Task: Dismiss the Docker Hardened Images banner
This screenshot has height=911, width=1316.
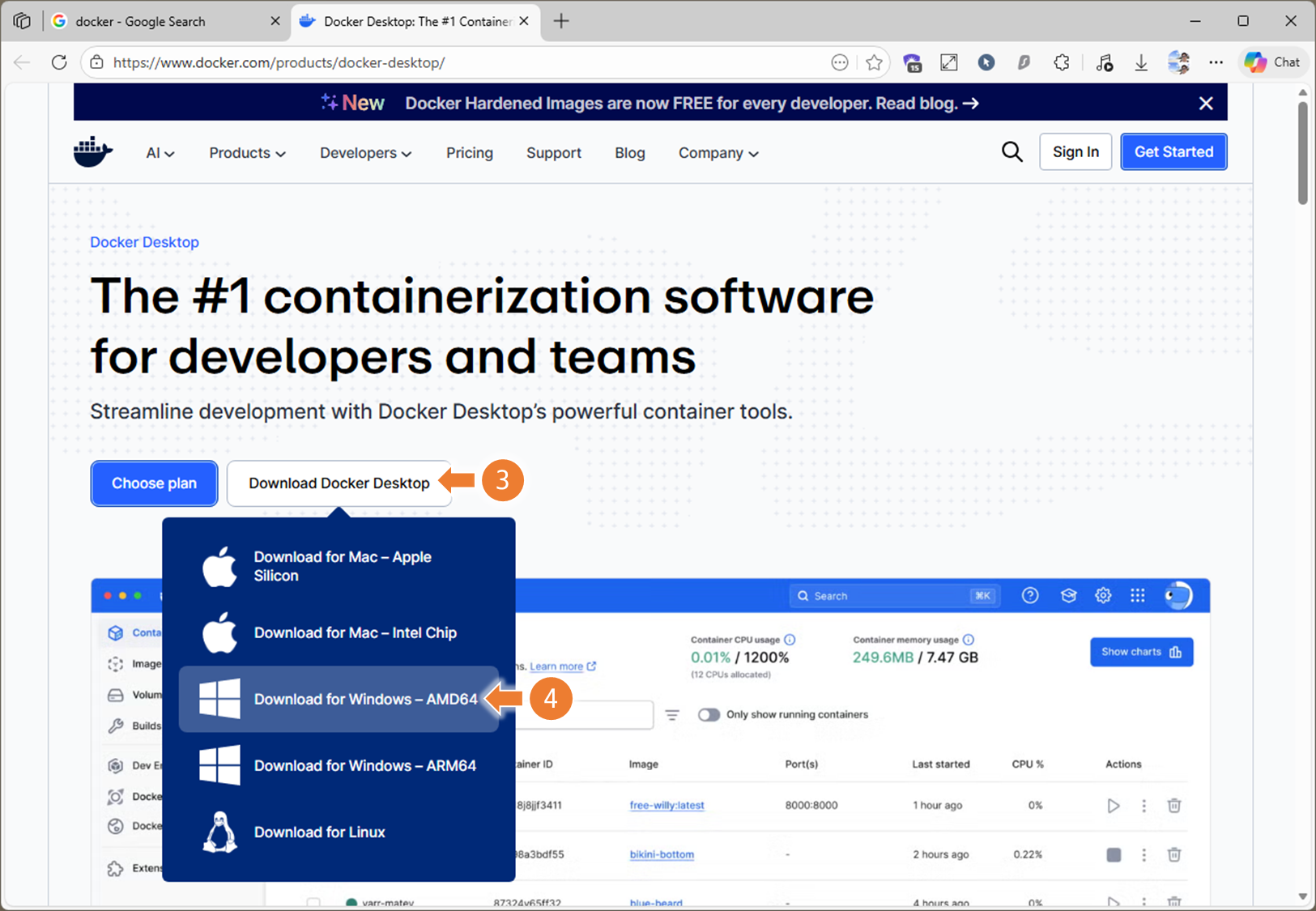Action: [1206, 103]
